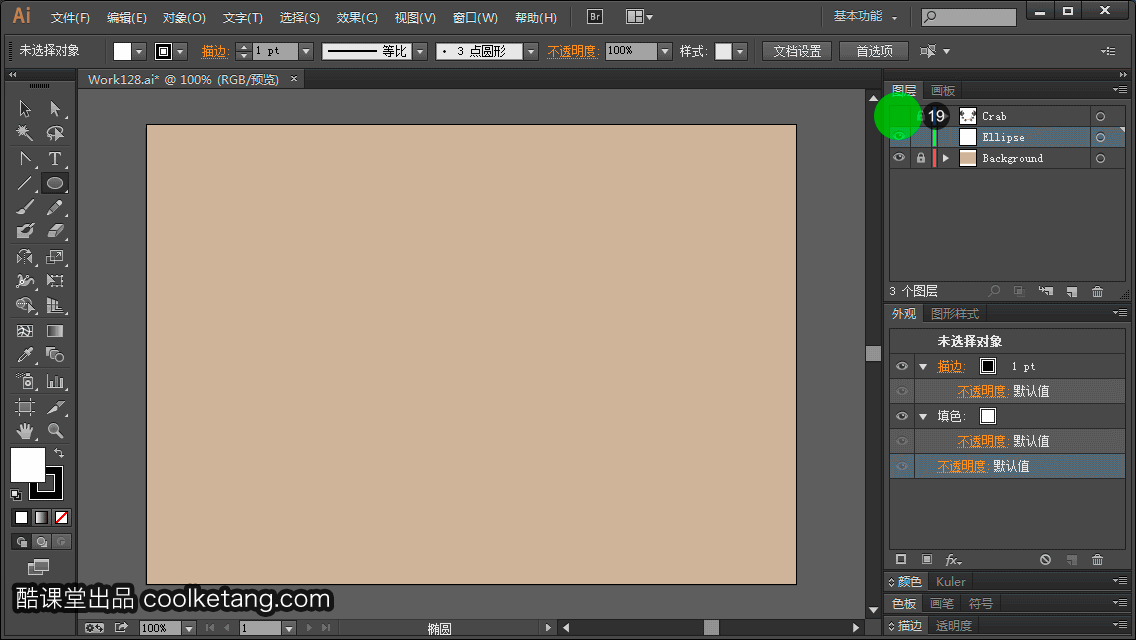Select the Pen tool

25,158
